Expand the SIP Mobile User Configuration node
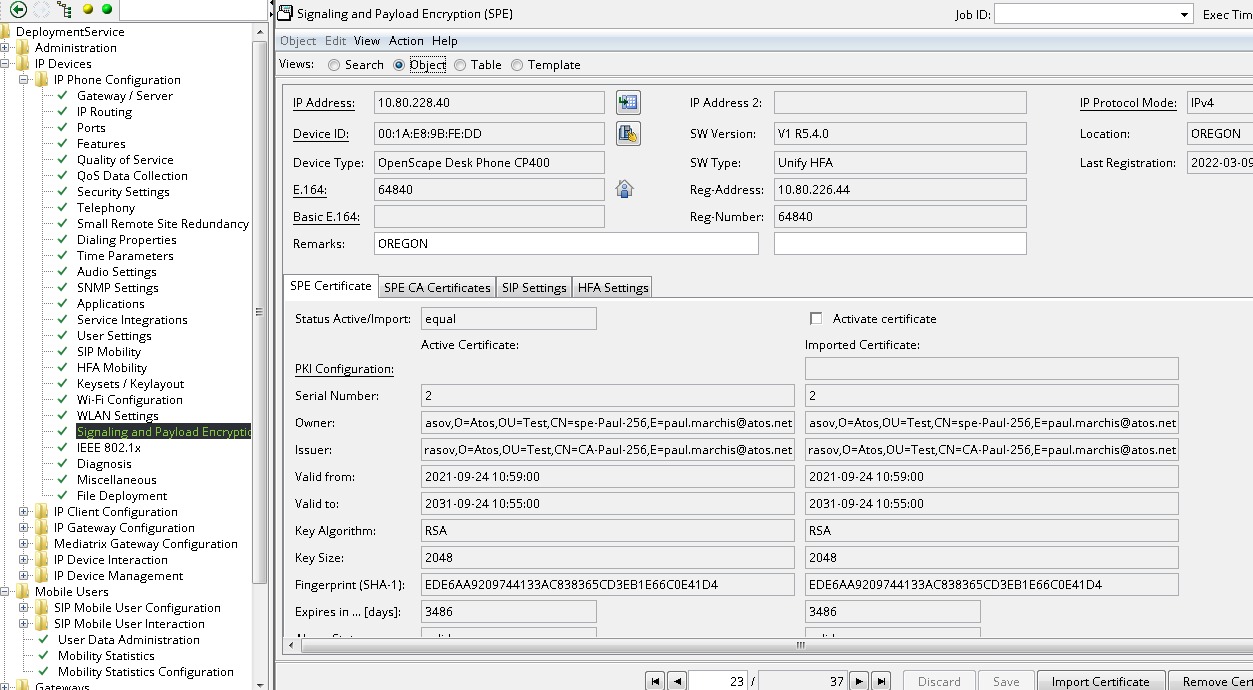The height and width of the screenshot is (690, 1253). (x=24, y=608)
